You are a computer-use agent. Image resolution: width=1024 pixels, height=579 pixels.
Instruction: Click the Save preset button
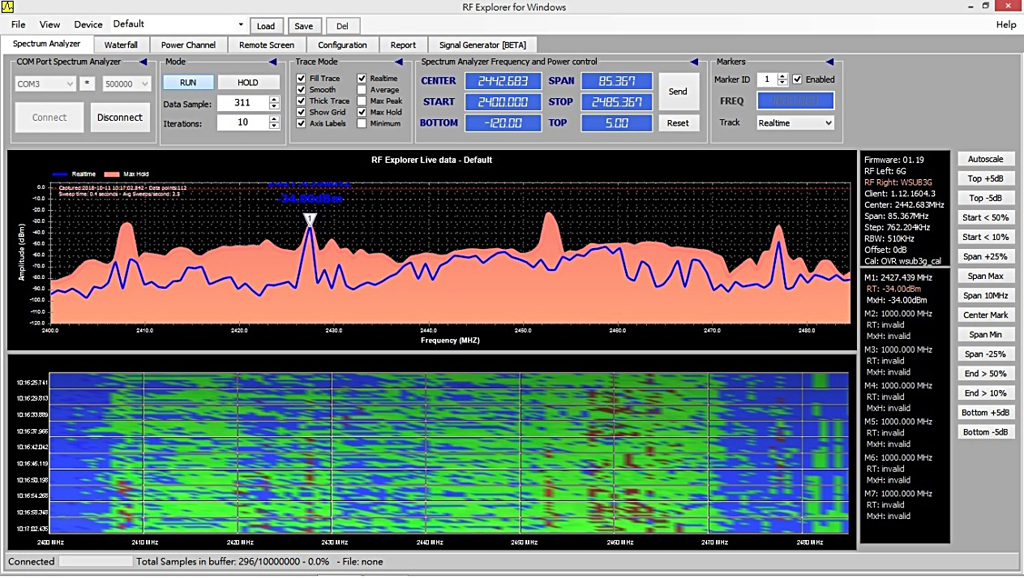point(304,26)
